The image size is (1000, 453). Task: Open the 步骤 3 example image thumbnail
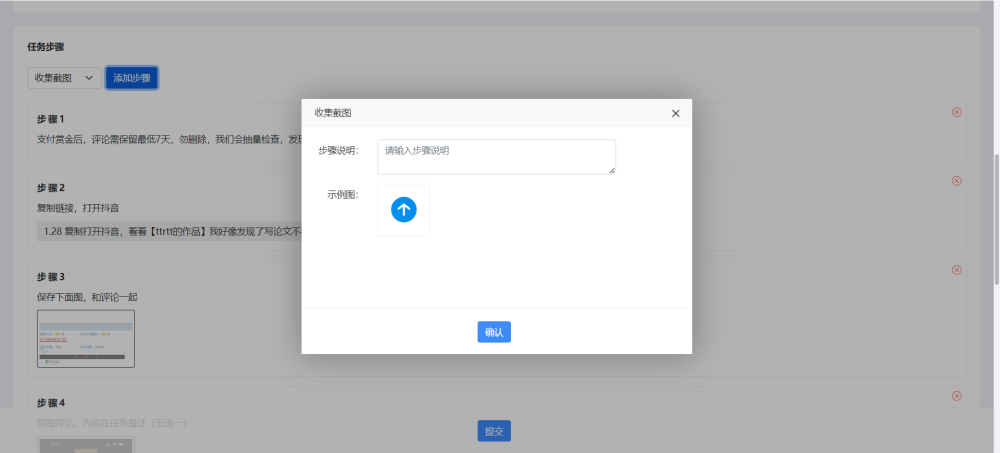(x=86, y=338)
